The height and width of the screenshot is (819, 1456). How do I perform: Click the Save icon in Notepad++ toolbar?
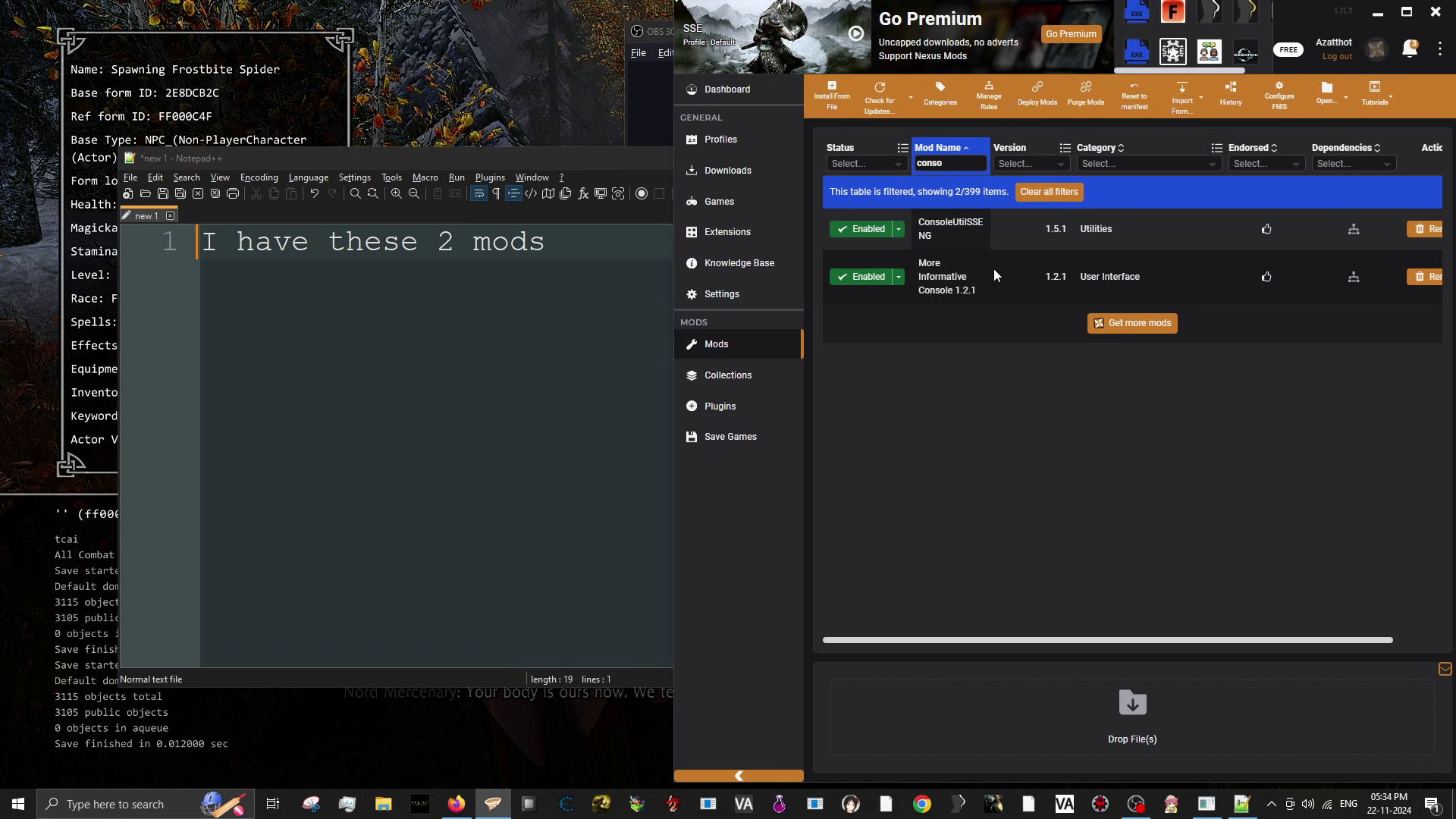163,194
